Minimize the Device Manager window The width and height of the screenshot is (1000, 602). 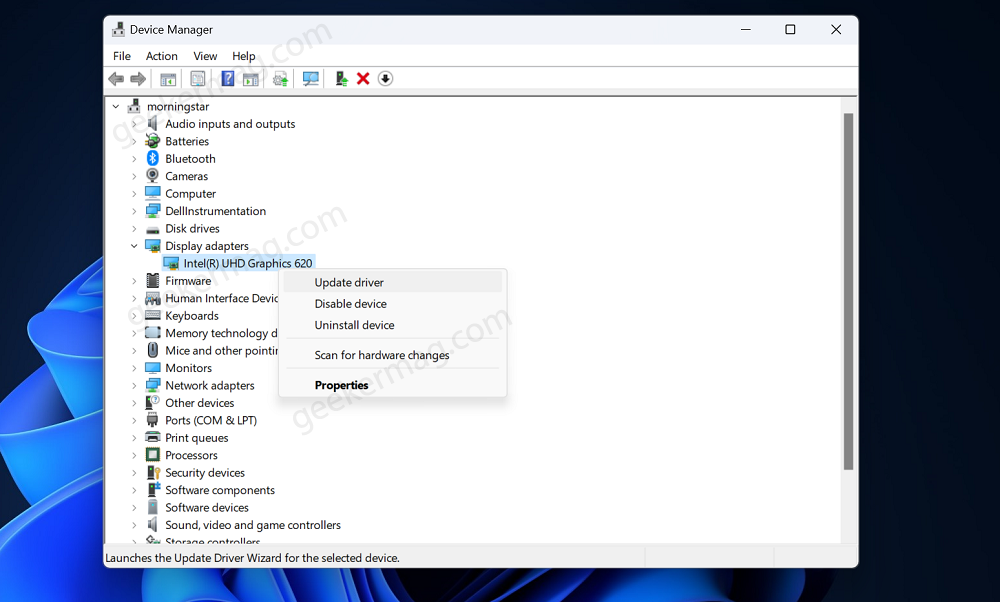pyautogui.click(x=746, y=29)
